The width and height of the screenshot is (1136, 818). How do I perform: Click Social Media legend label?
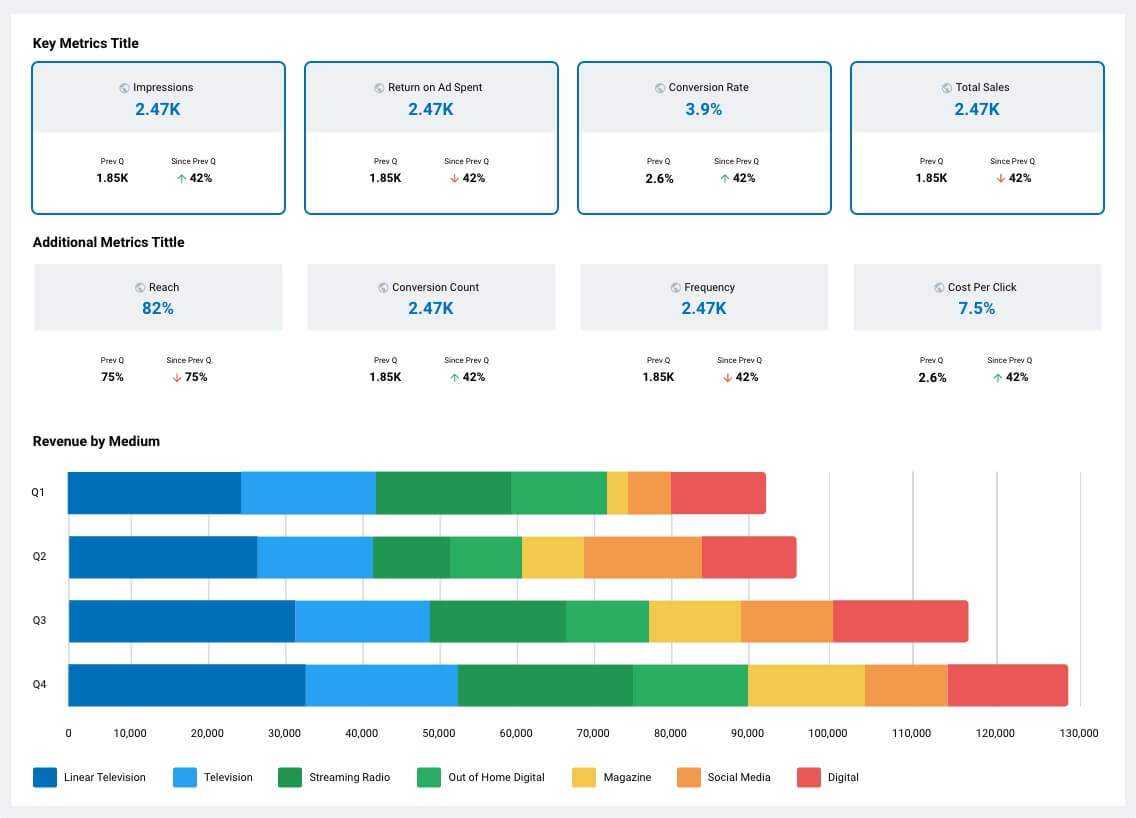[x=738, y=777]
